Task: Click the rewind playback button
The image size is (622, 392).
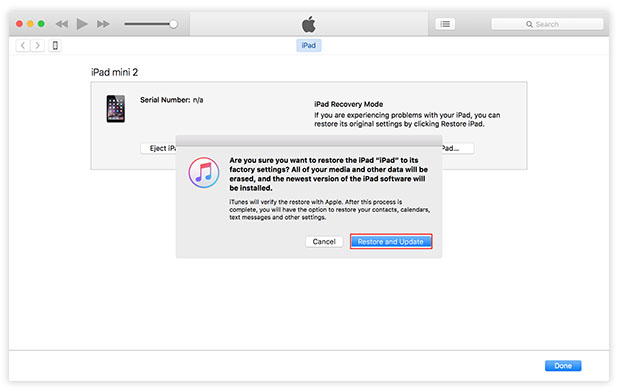Action: point(62,24)
